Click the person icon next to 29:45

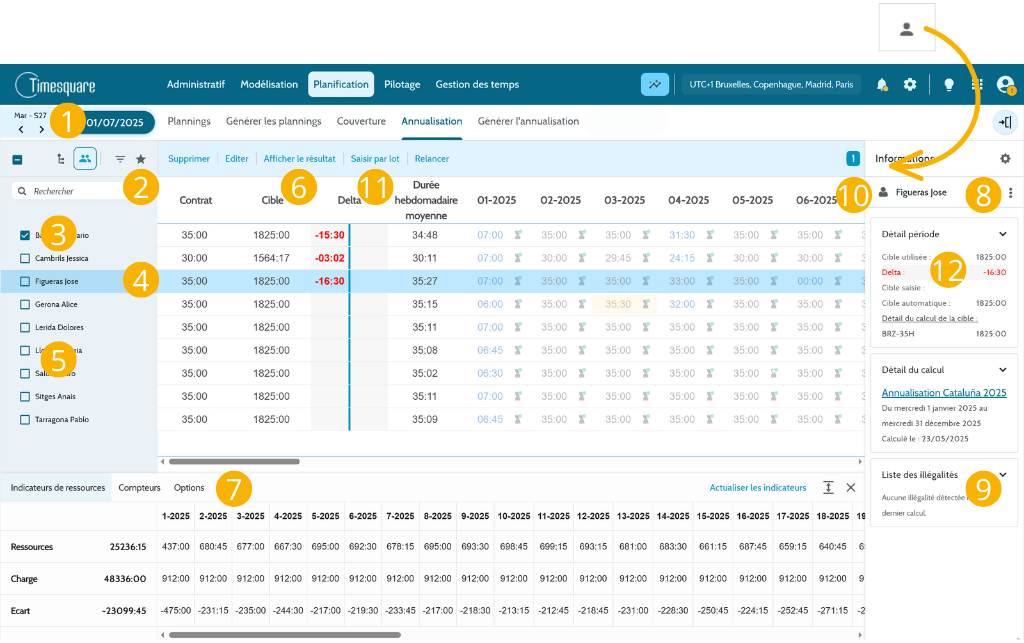(646, 259)
